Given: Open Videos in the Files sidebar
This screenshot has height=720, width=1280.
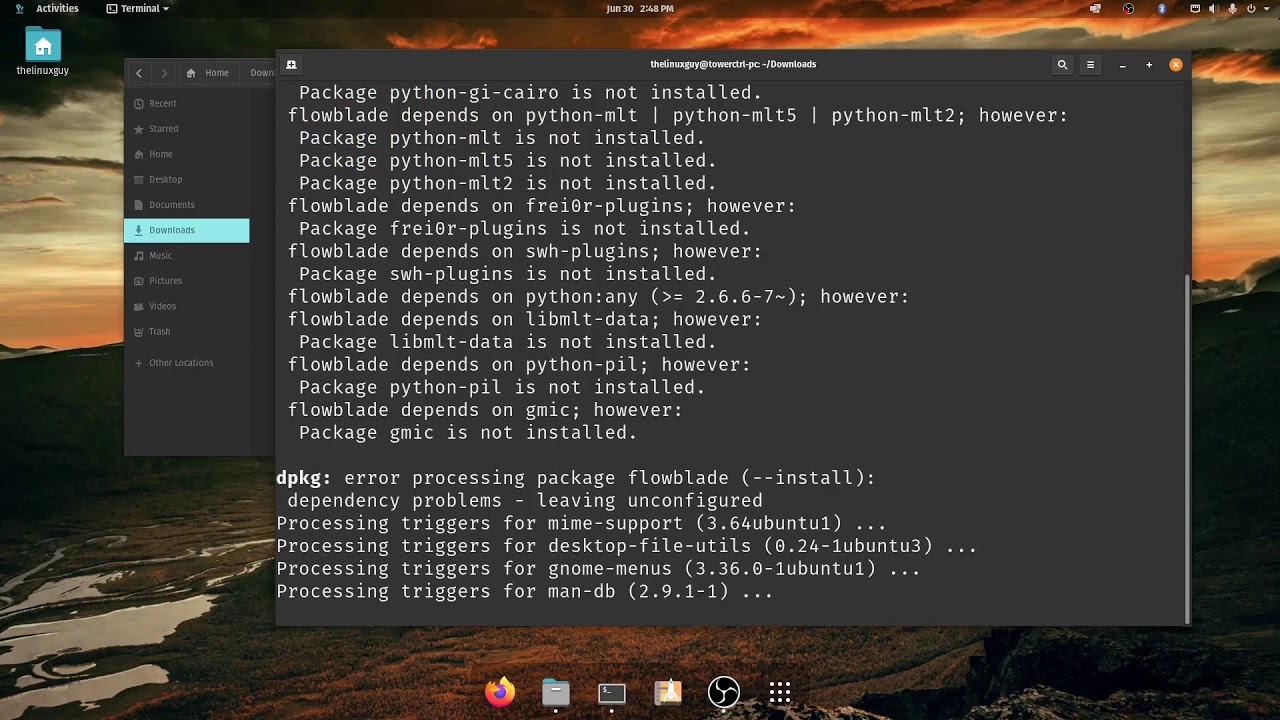Looking at the screenshot, I should [x=186, y=306].
